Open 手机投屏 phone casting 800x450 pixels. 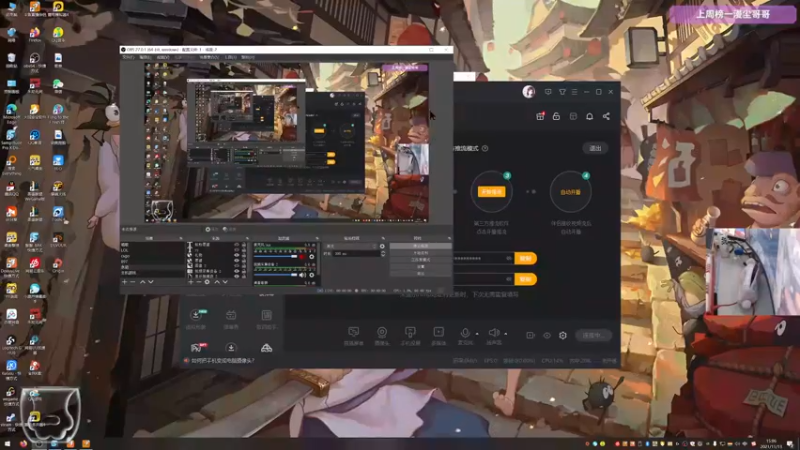[x=410, y=336]
